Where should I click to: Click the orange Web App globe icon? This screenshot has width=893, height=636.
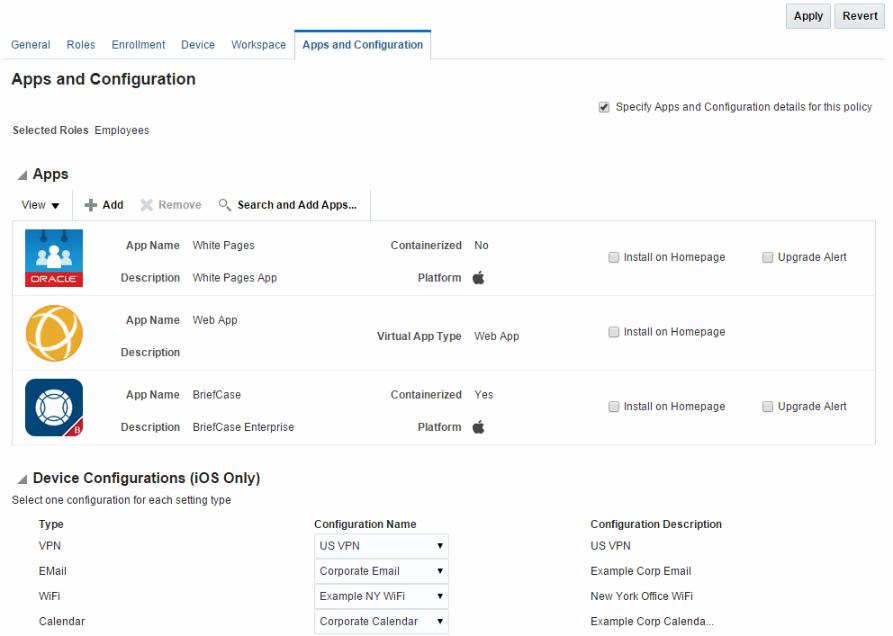coord(54,333)
